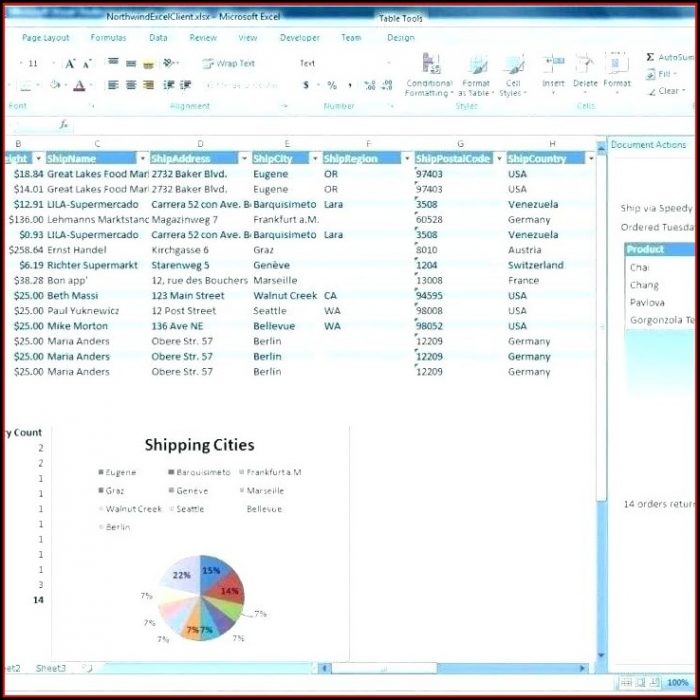Apply the red font color
Screen dimensions: 700x700
(x=79, y=85)
